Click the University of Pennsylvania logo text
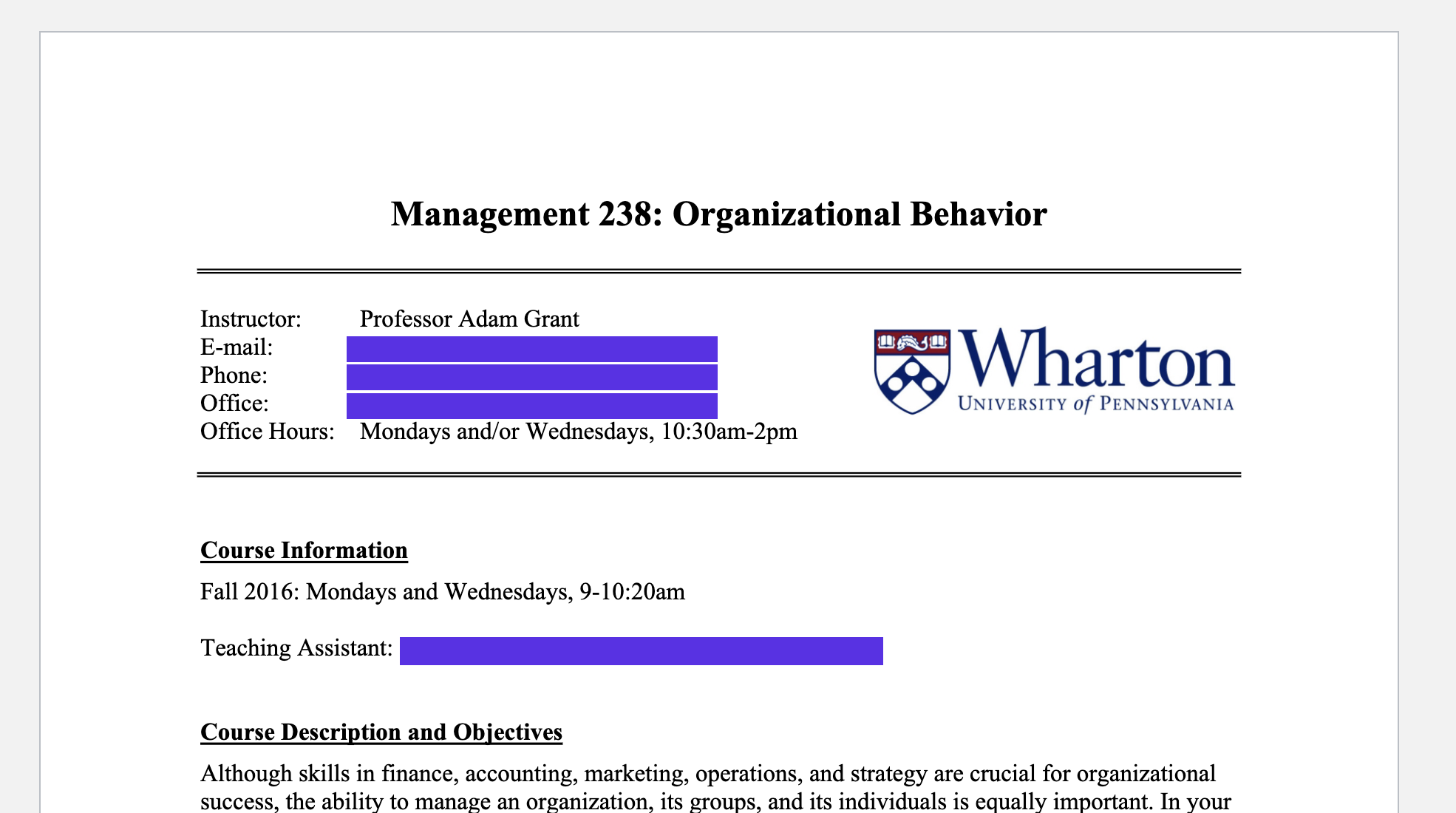The image size is (1456, 813). point(1095,404)
